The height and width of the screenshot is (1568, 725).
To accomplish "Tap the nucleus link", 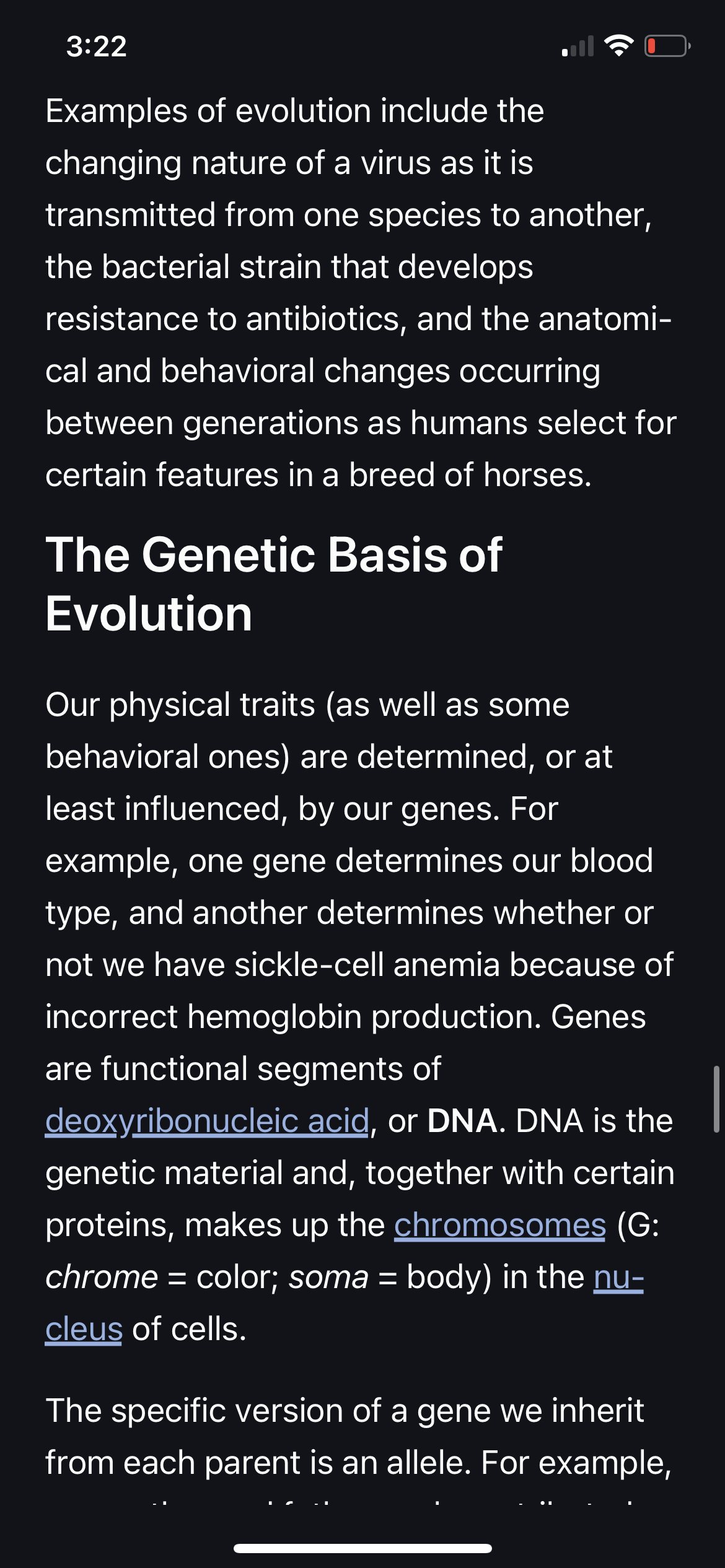I will 618,1278.
